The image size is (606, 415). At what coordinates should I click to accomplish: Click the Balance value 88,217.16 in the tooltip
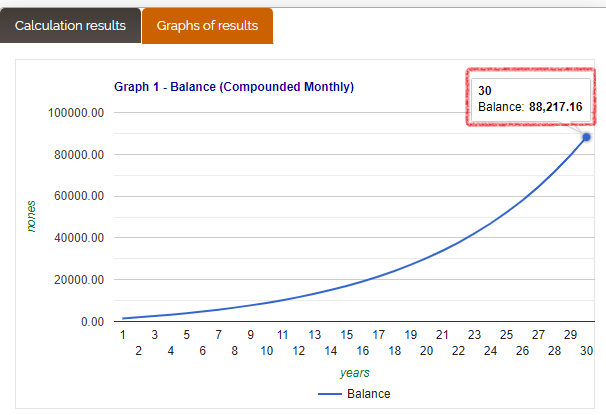coord(555,107)
